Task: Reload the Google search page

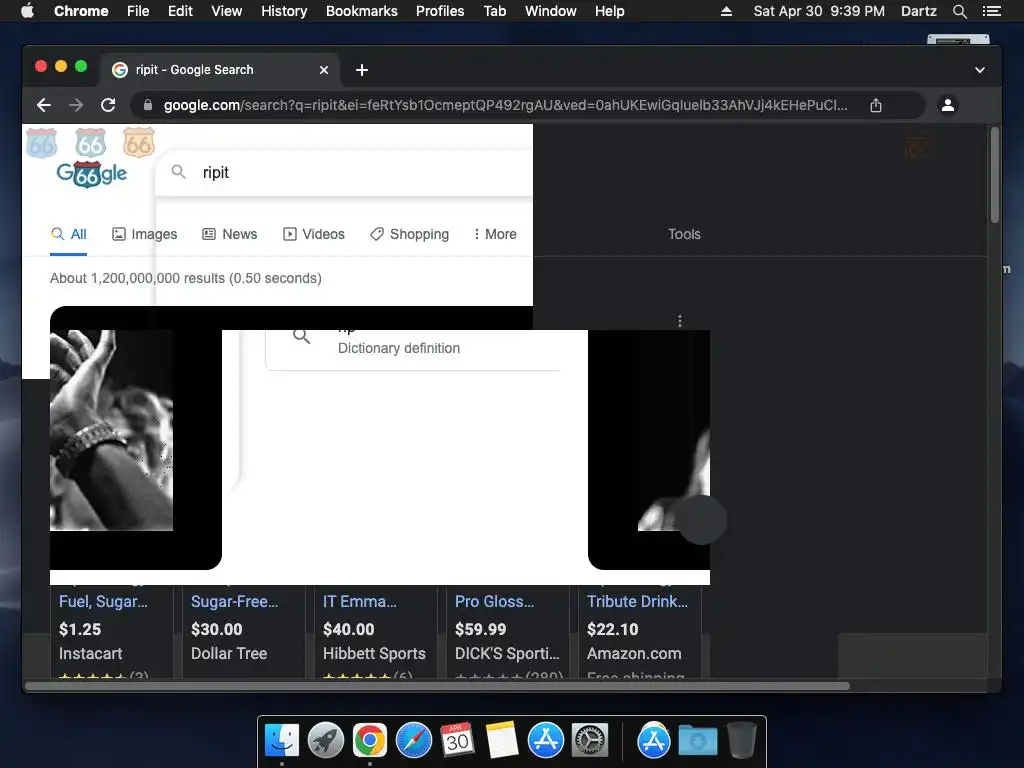Action: point(108,105)
